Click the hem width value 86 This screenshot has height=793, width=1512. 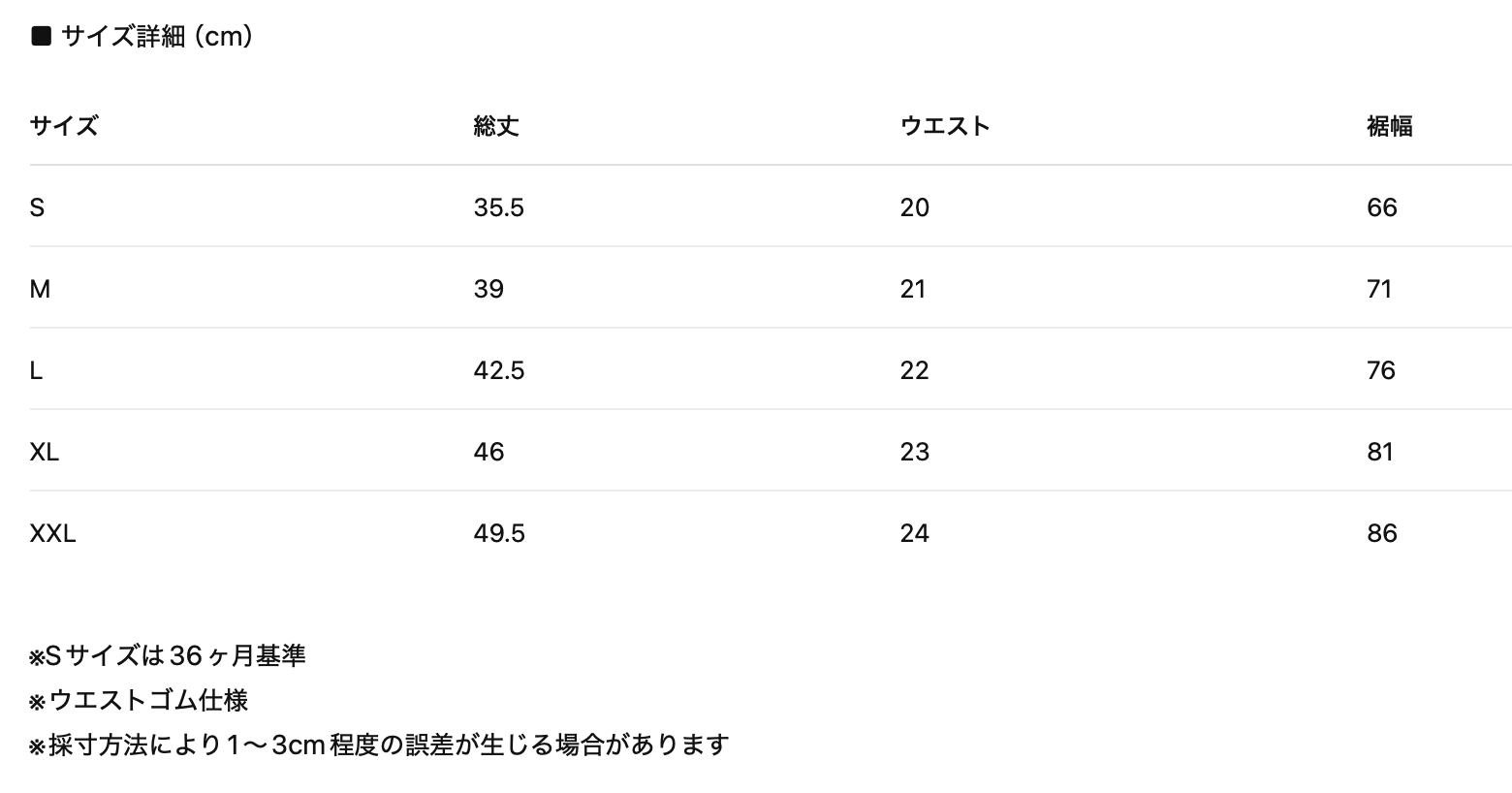tap(1381, 533)
